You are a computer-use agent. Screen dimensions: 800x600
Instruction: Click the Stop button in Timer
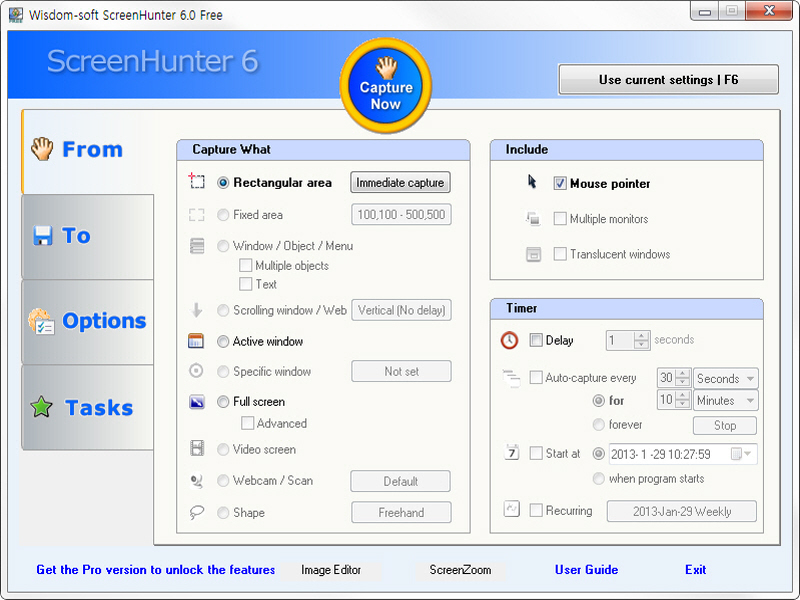724,425
